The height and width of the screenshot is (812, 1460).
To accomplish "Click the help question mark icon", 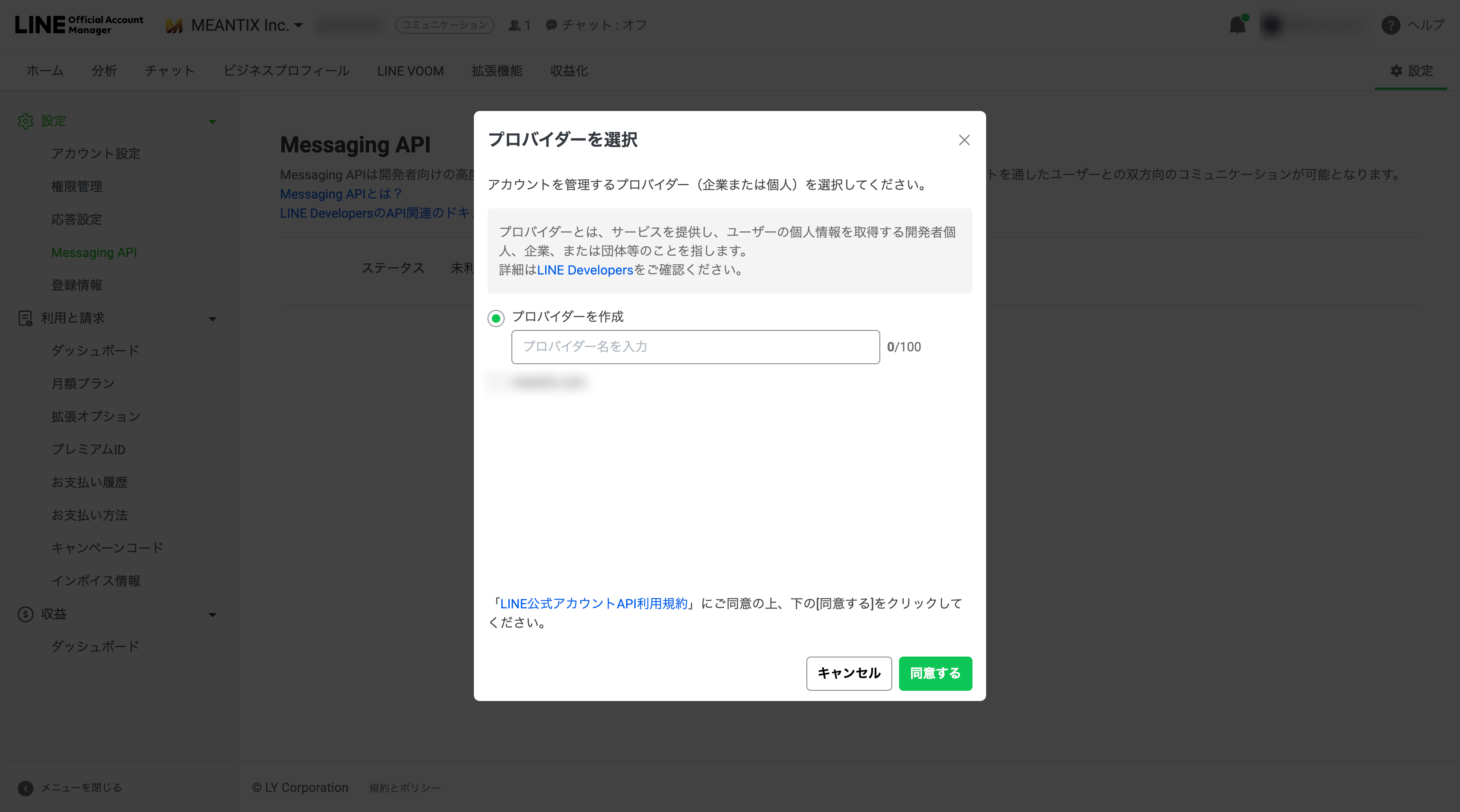I will coord(1390,25).
